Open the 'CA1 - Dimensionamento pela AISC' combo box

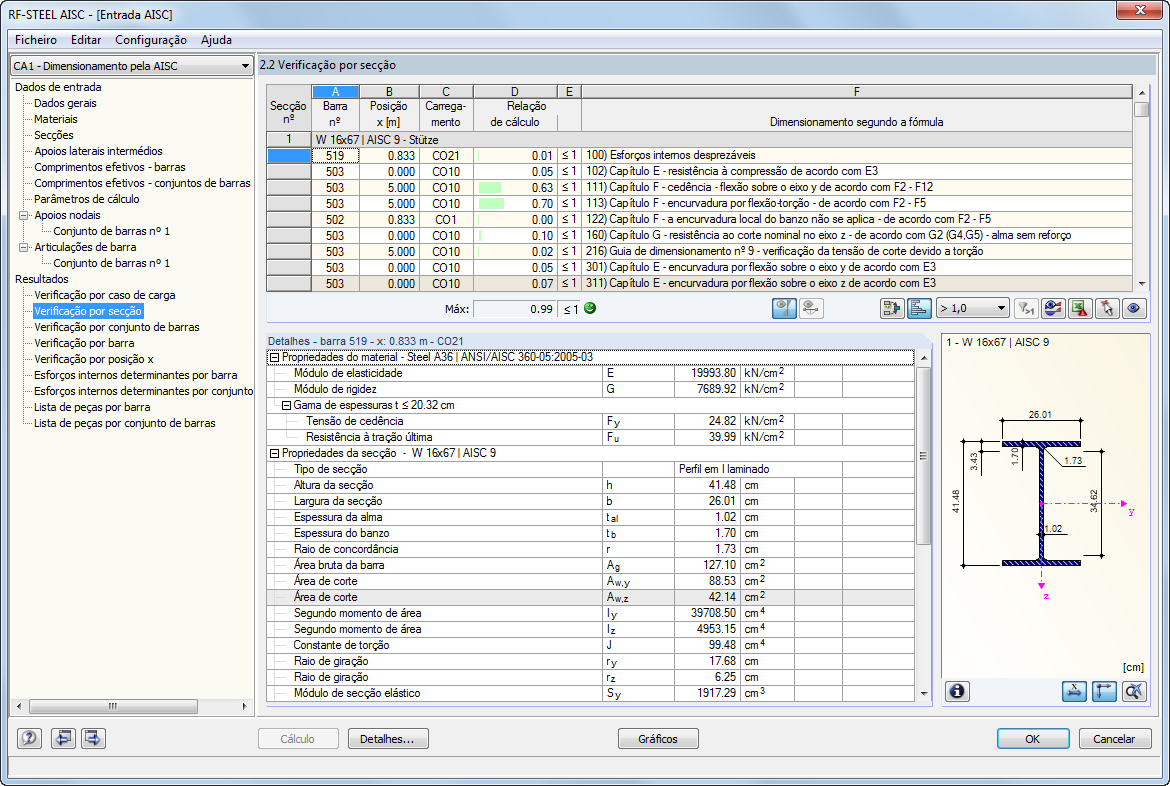[x=131, y=66]
